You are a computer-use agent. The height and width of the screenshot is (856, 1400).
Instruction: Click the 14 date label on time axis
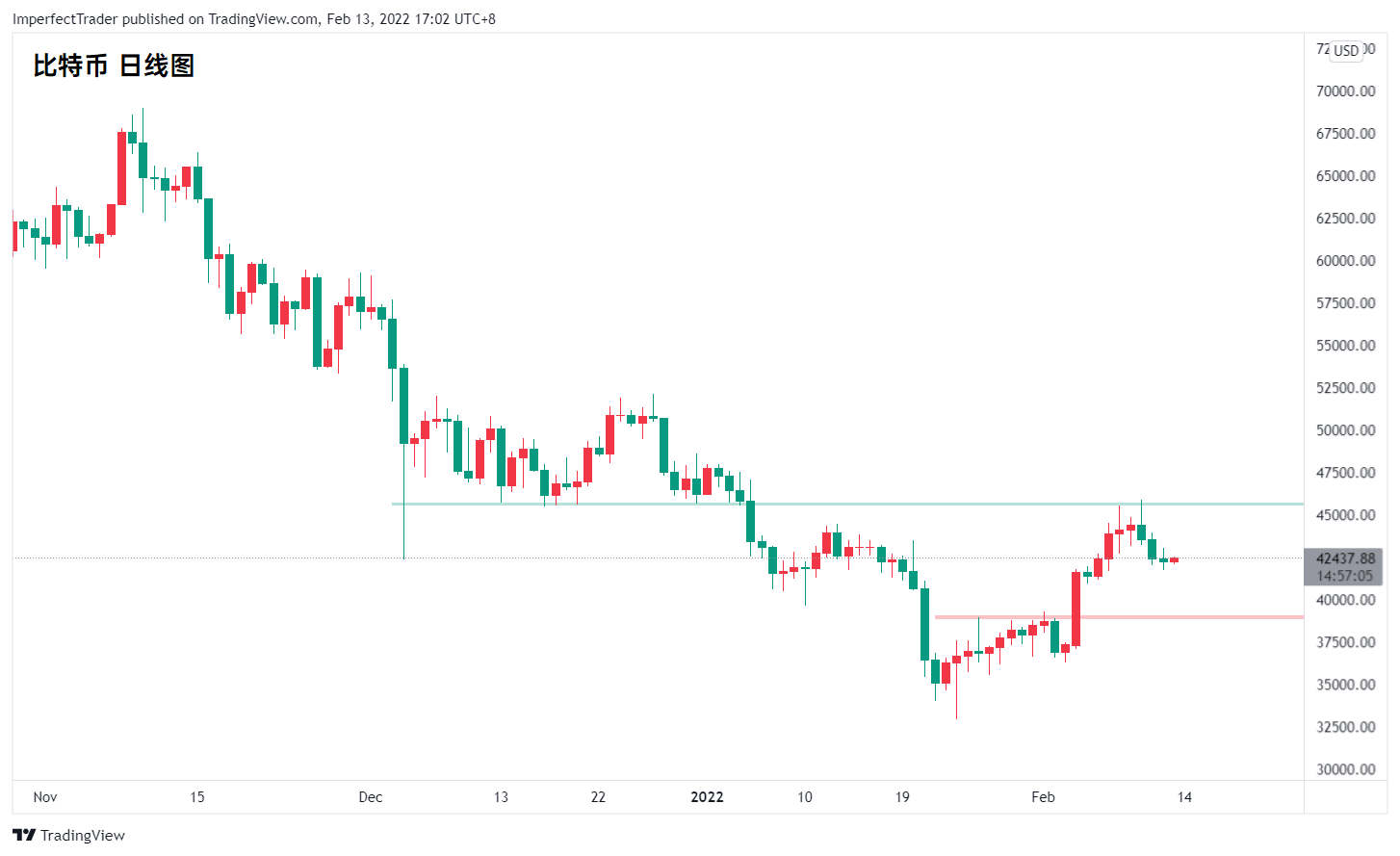(x=1184, y=797)
